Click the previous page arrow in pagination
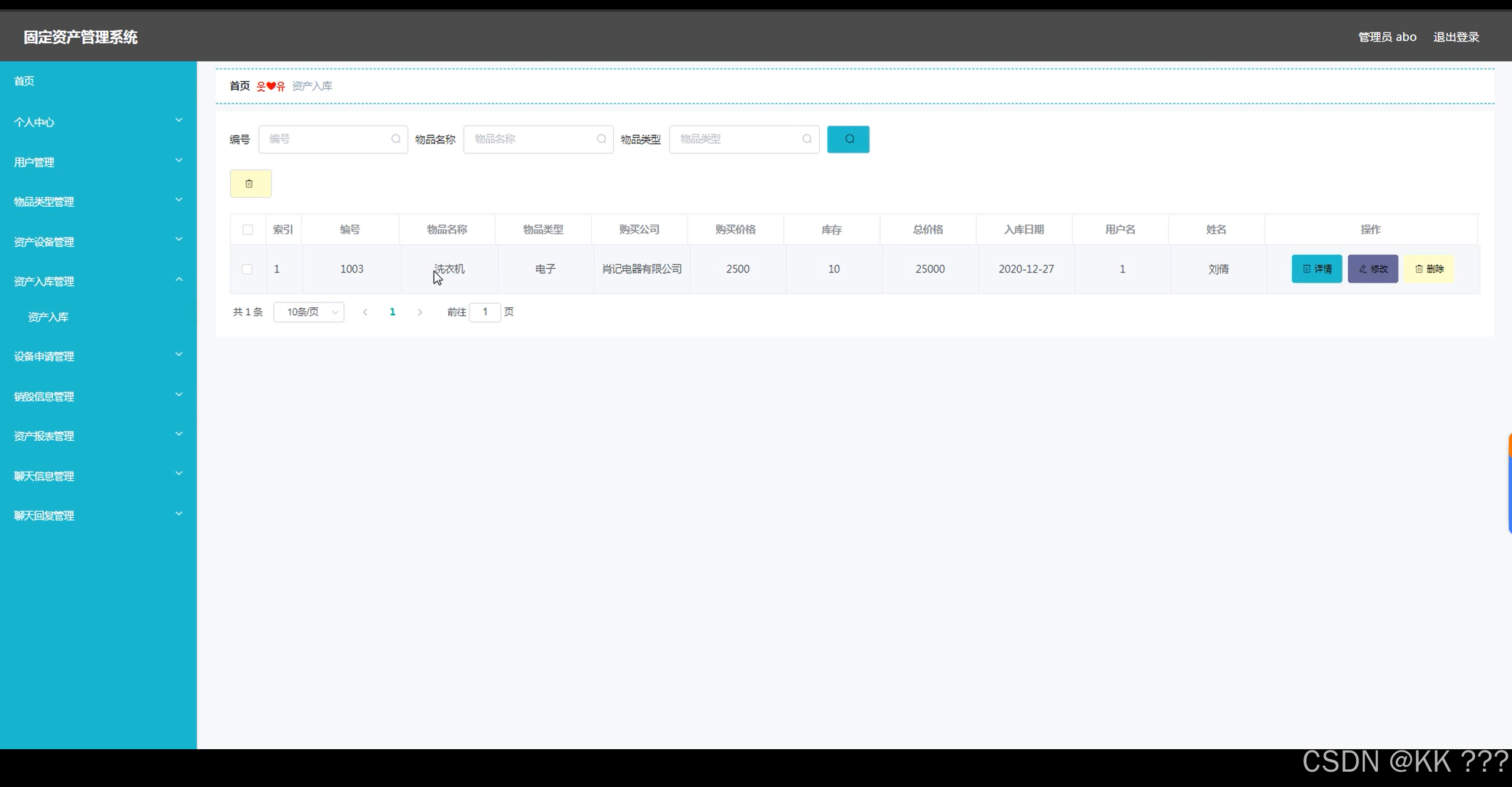Viewport: 1512px width, 787px height. point(365,312)
